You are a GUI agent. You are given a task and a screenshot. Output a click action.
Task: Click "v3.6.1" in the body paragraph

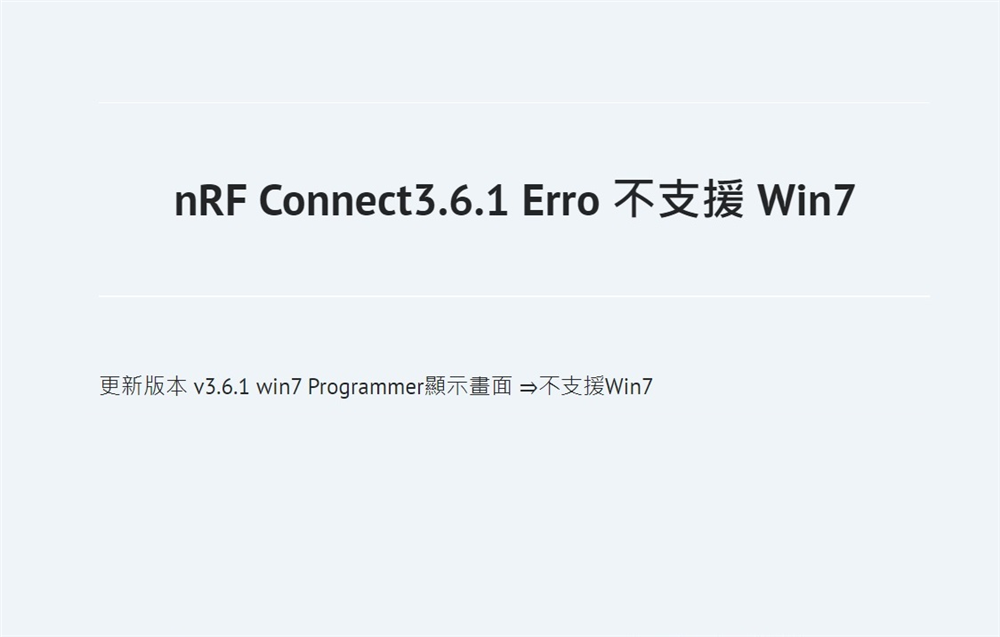[221, 386]
